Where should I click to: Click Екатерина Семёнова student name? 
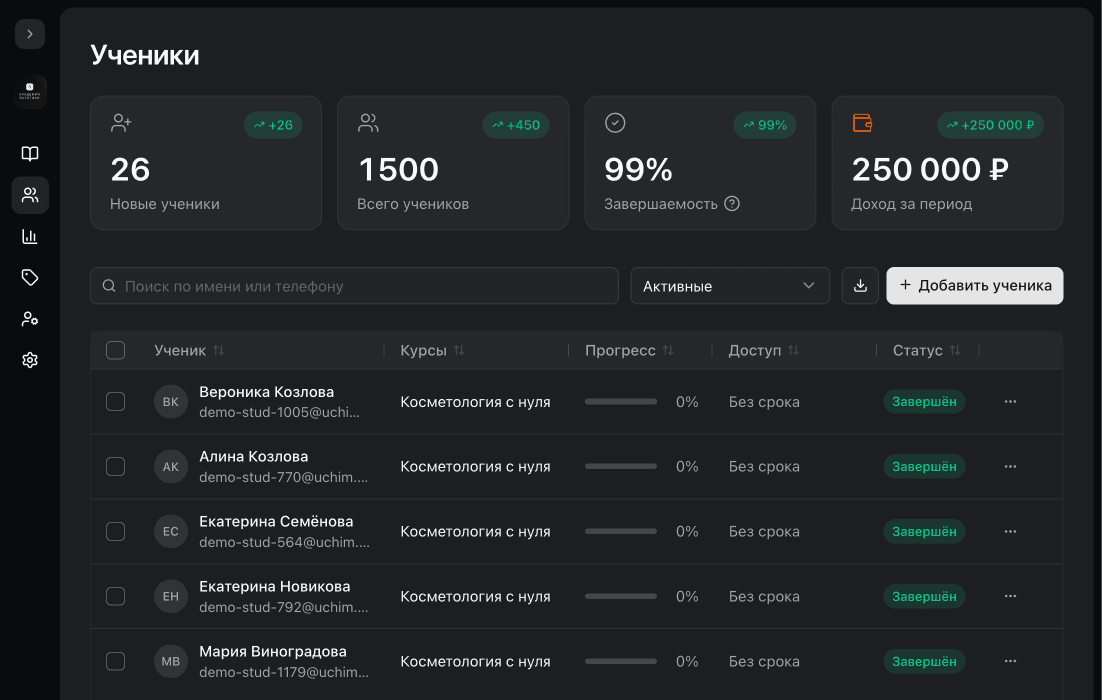pyautogui.click(x=276, y=521)
